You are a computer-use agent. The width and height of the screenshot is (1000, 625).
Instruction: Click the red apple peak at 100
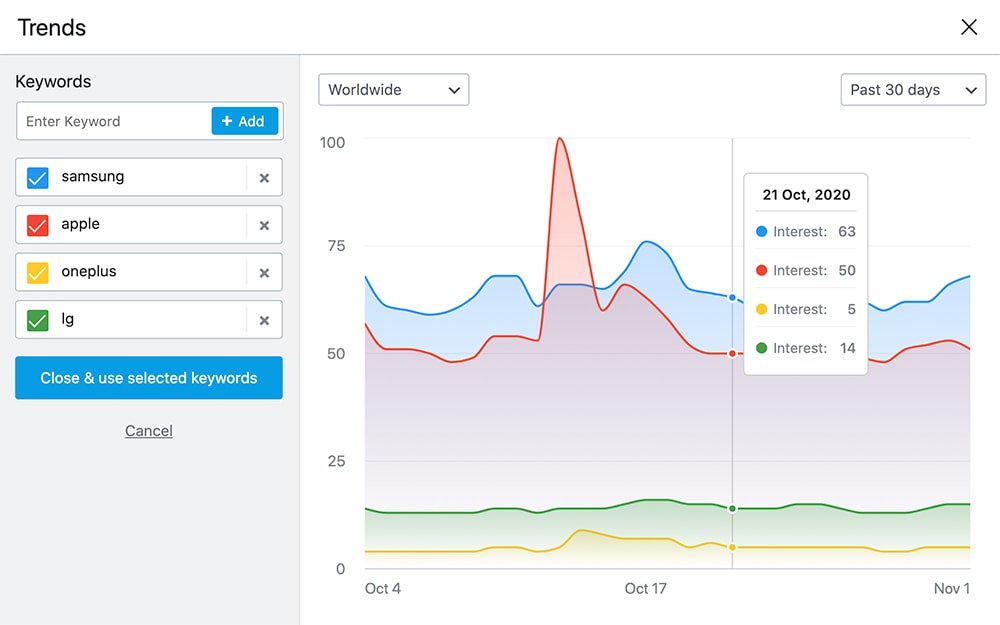click(x=560, y=139)
